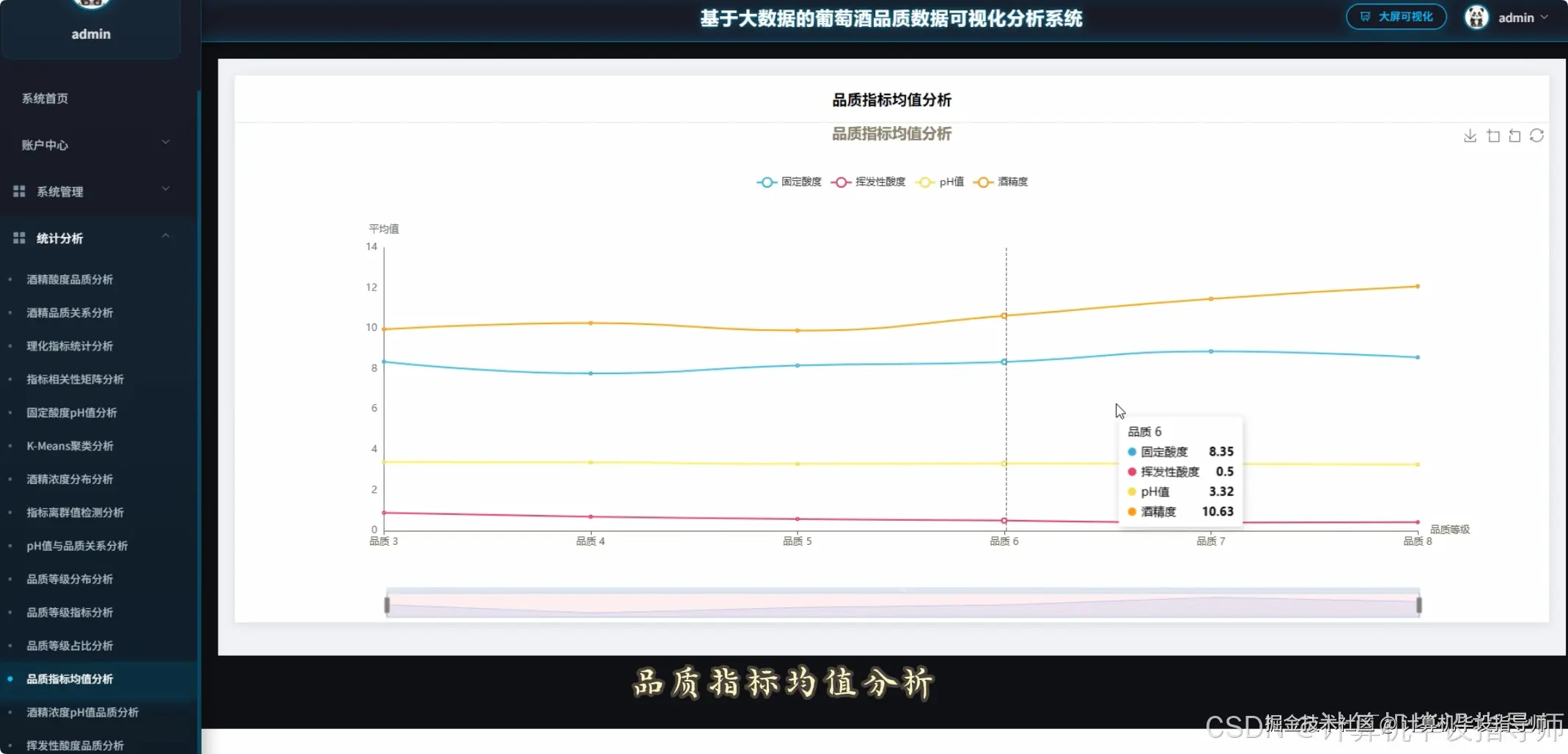This screenshot has height=754, width=1568.
Task: Expand the 系统管理 menu chevron
Action: [x=166, y=189]
